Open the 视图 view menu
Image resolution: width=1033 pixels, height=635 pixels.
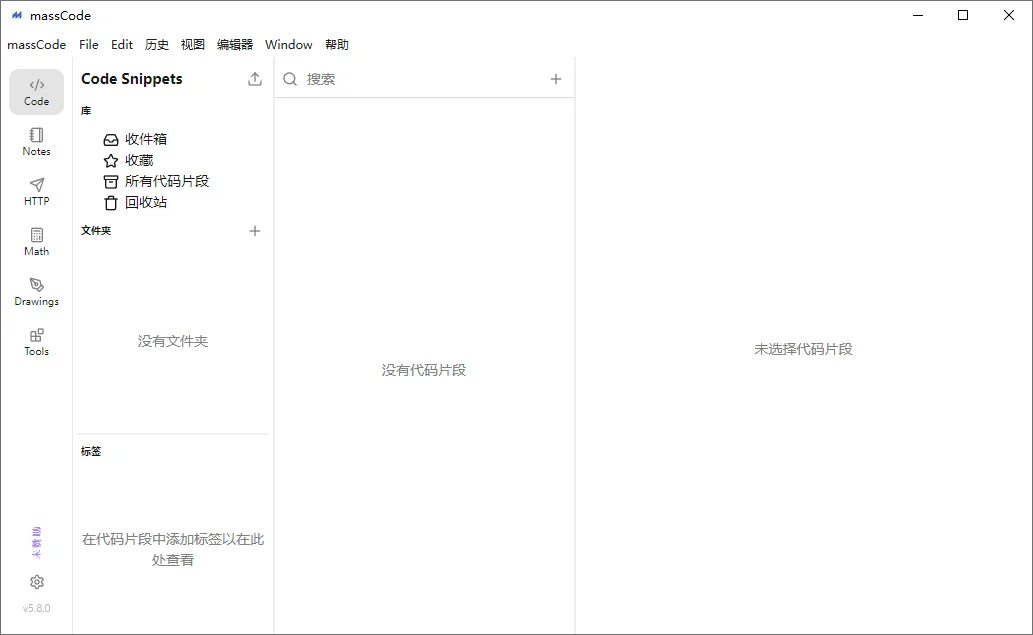pos(192,45)
